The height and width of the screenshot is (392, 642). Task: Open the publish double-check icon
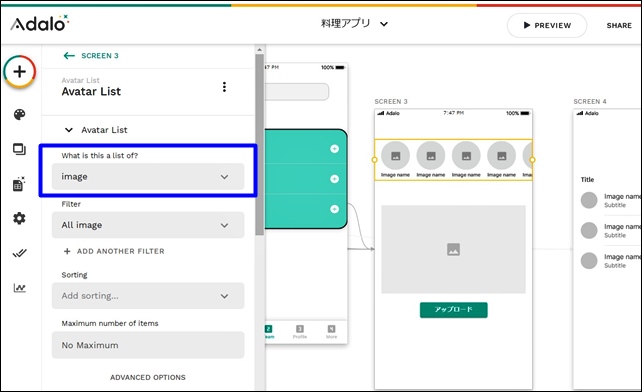coord(19,253)
